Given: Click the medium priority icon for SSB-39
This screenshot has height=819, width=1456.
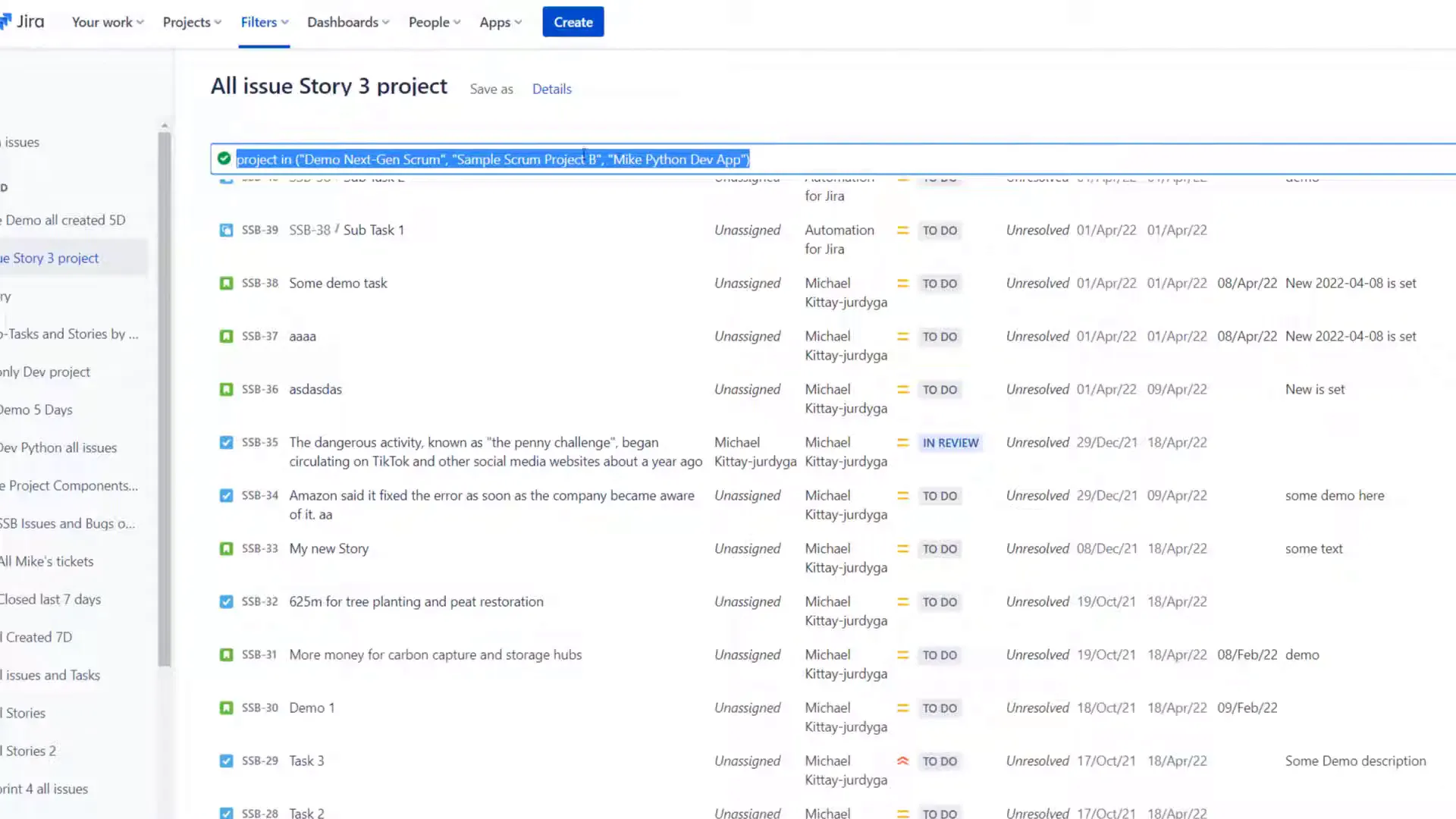Looking at the screenshot, I should 902,230.
